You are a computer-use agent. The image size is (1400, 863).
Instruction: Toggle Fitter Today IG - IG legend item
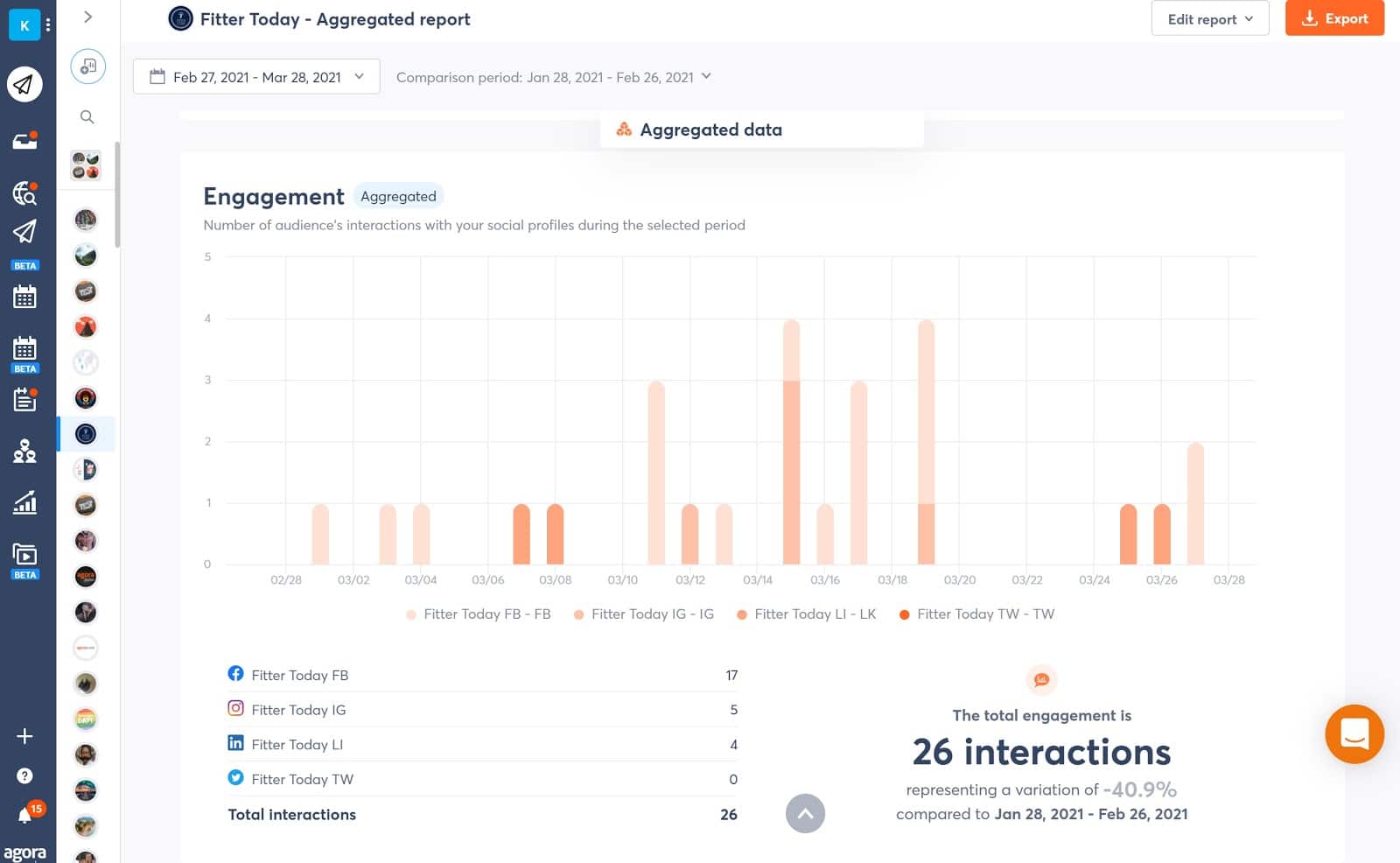pos(644,614)
